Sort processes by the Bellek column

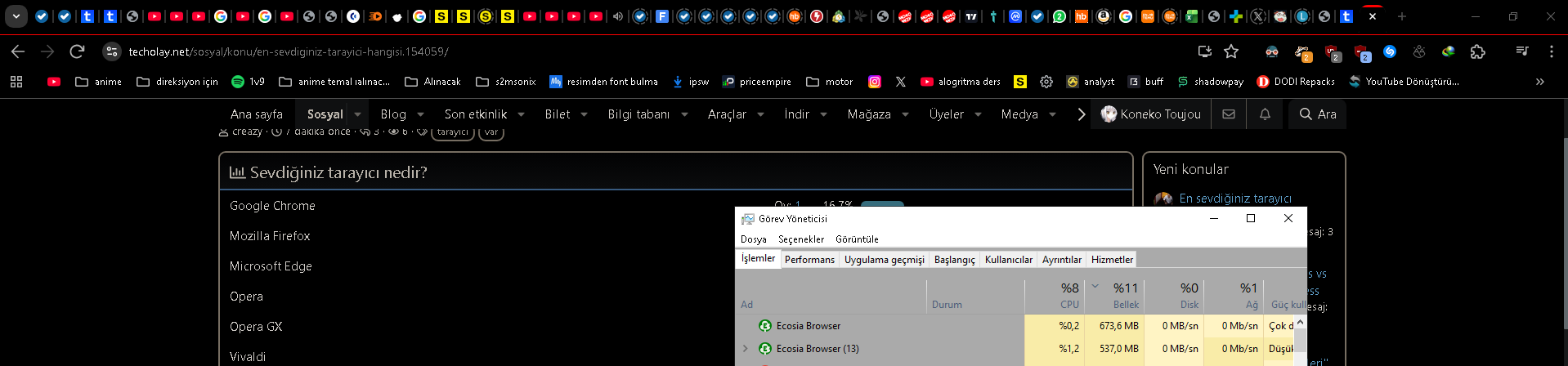pyautogui.click(x=1113, y=296)
